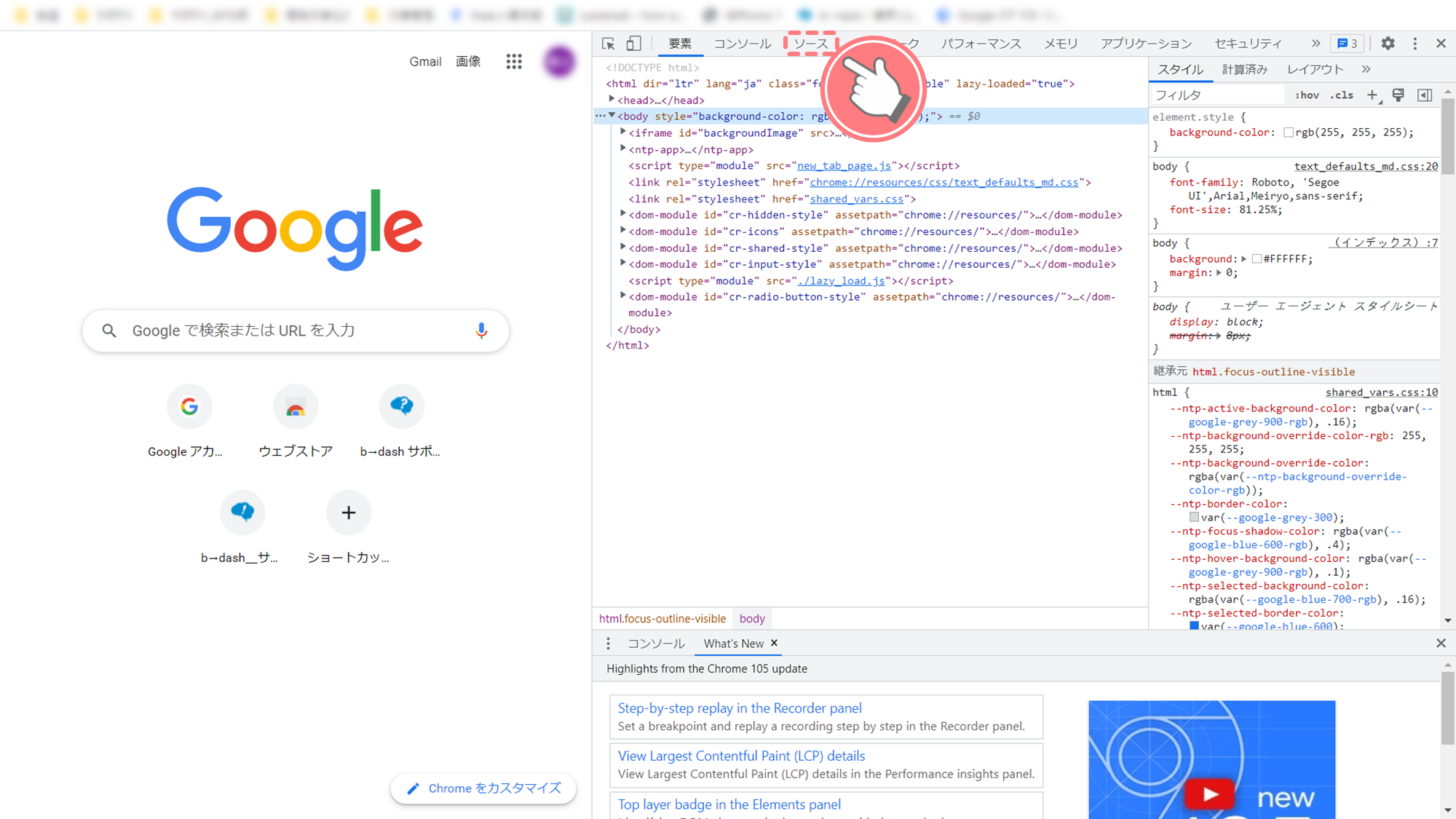Screen dimensions: 1456x819
Task: Expand cr-hidden-style dom-module node
Action: point(623,214)
